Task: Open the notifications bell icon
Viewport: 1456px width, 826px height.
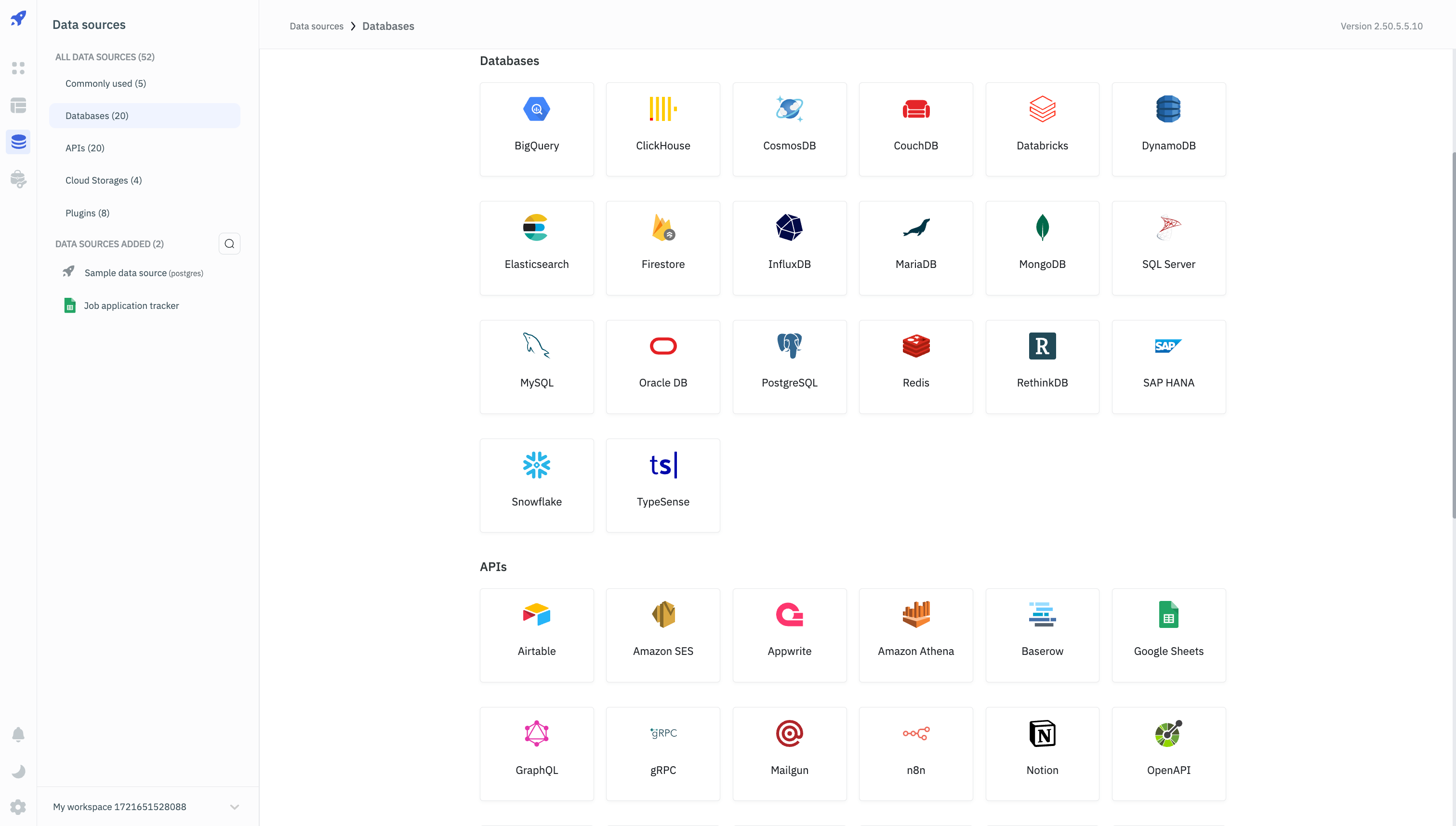Action: pyautogui.click(x=18, y=734)
